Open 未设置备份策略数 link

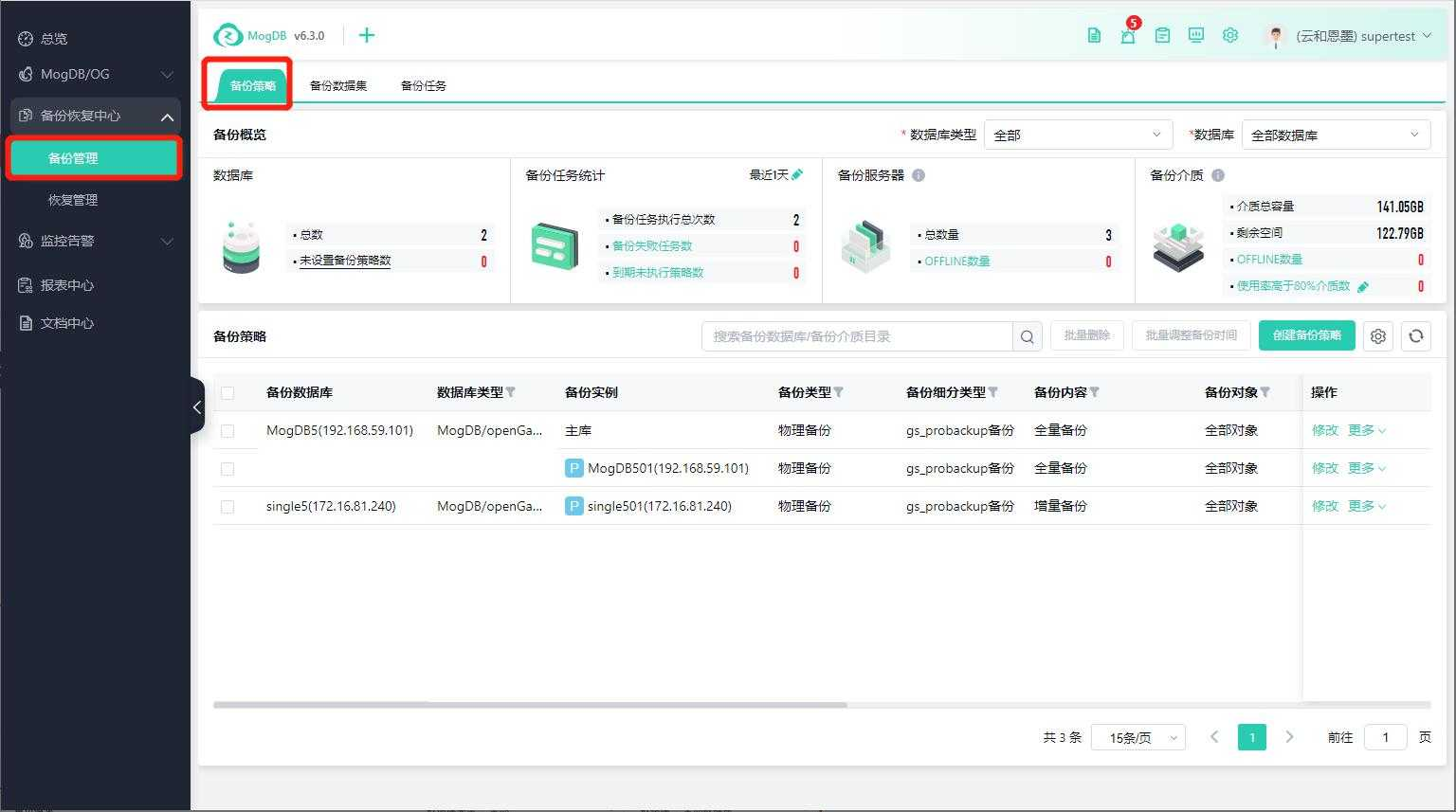345,261
